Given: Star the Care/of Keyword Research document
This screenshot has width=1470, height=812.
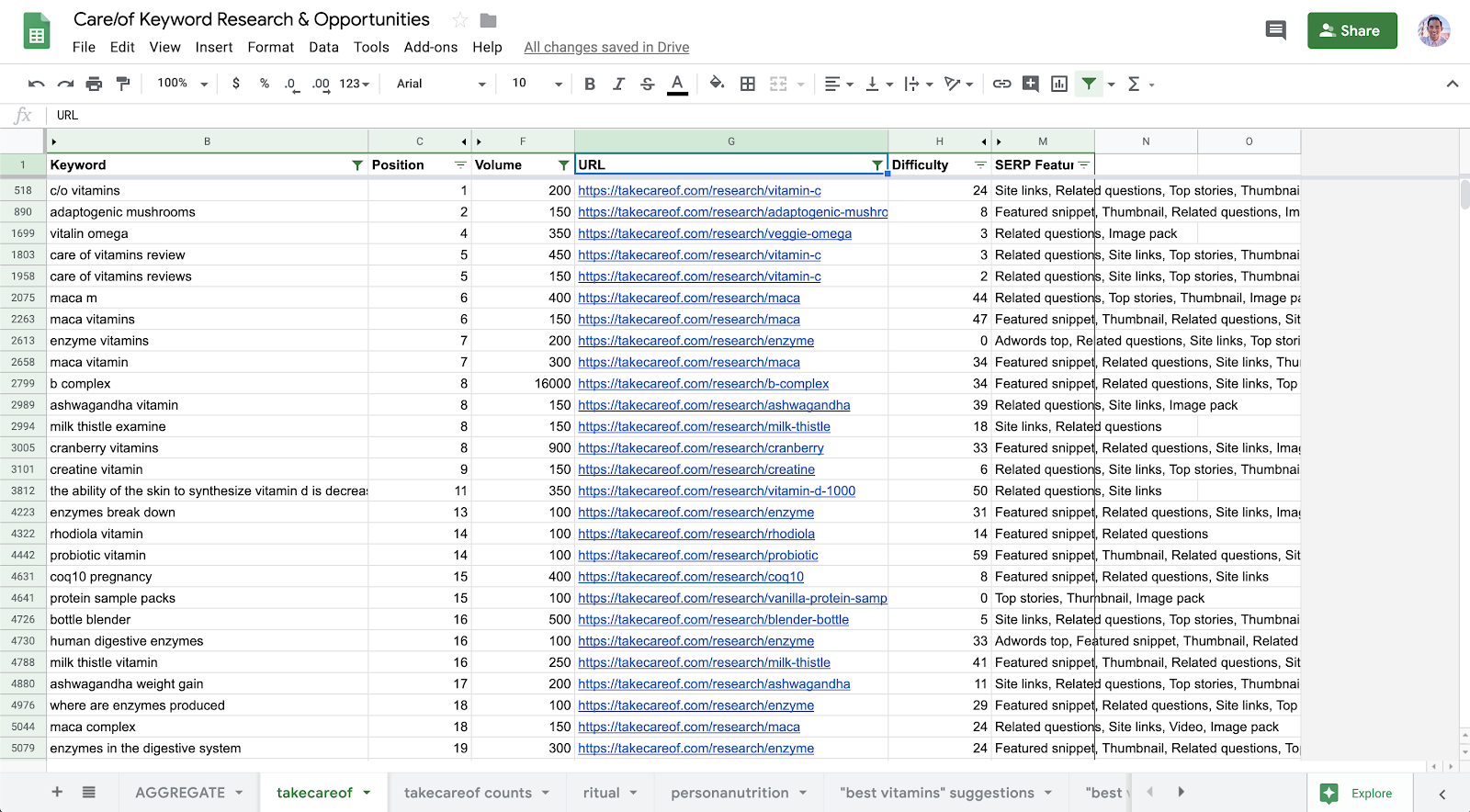Looking at the screenshot, I should (x=460, y=20).
